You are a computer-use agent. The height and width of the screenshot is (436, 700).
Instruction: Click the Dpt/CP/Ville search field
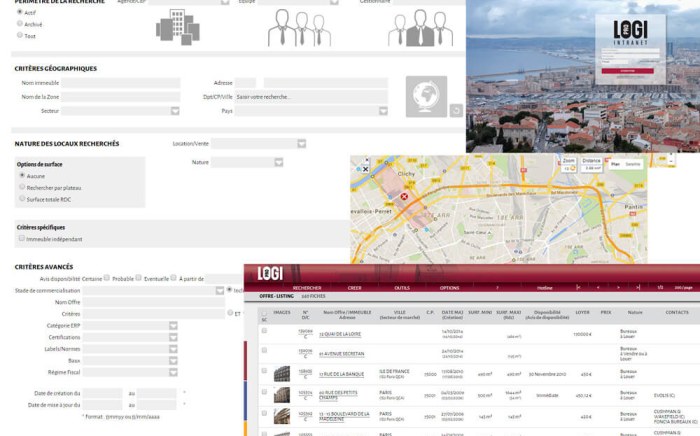(312, 96)
